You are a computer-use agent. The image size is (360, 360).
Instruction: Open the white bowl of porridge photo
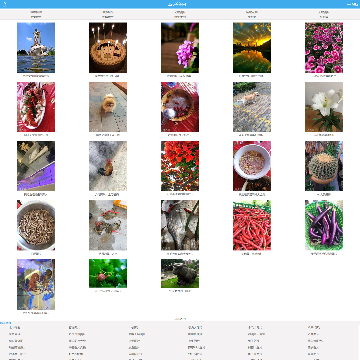click(x=252, y=166)
